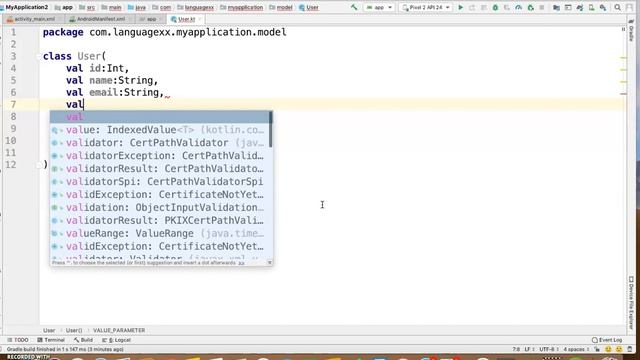Image resolution: width=640 pixels, height=360 pixels.
Task: Click User() in the bottom breadcrumb
Action: (74, 330)
